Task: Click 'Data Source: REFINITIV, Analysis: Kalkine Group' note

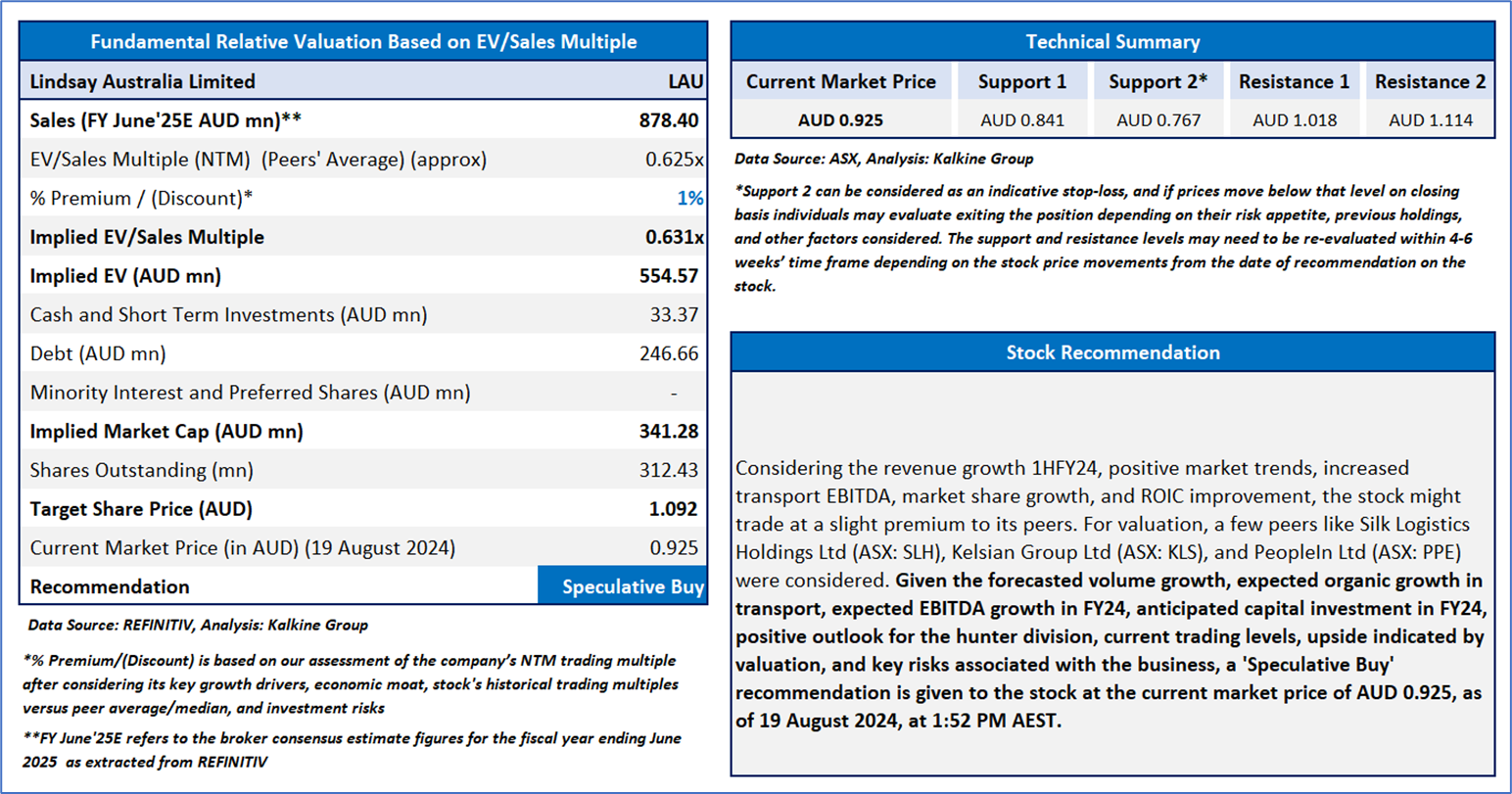Action: (198, 625)
